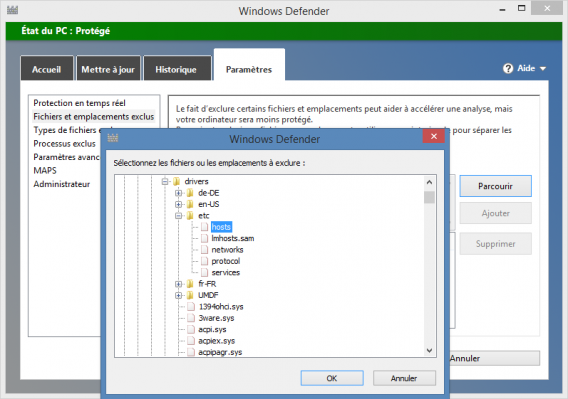Expand the fr-FR folder node
This screenshot has height=399, width=568.
(178, 284)
